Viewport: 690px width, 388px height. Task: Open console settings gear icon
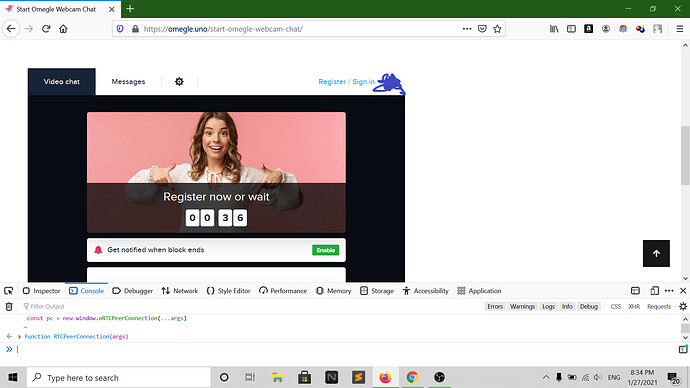[683, 307]
